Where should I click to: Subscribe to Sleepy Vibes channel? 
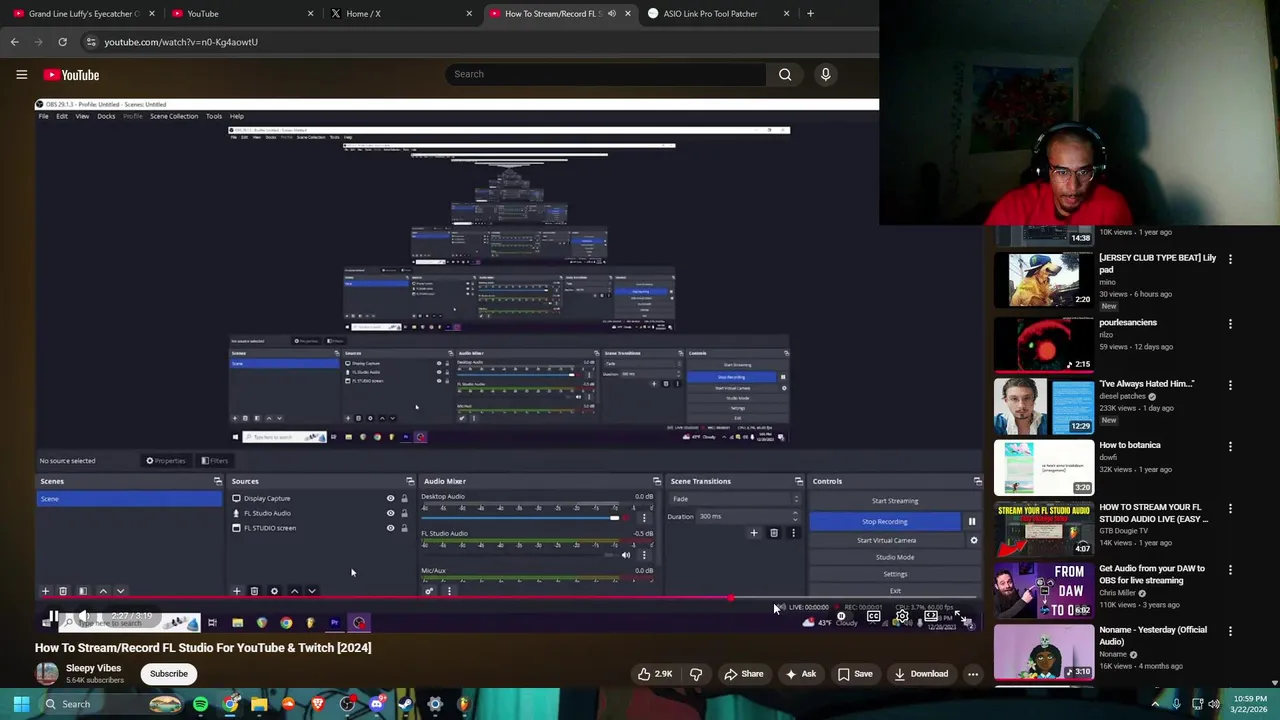point(168,674)
